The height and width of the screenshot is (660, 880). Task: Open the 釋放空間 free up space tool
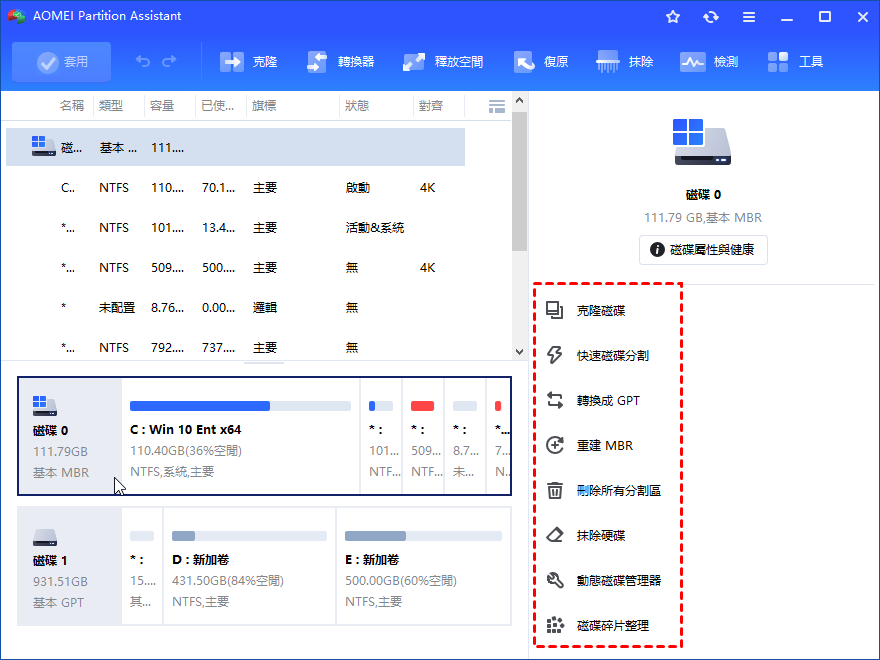(x=443, y=62)
